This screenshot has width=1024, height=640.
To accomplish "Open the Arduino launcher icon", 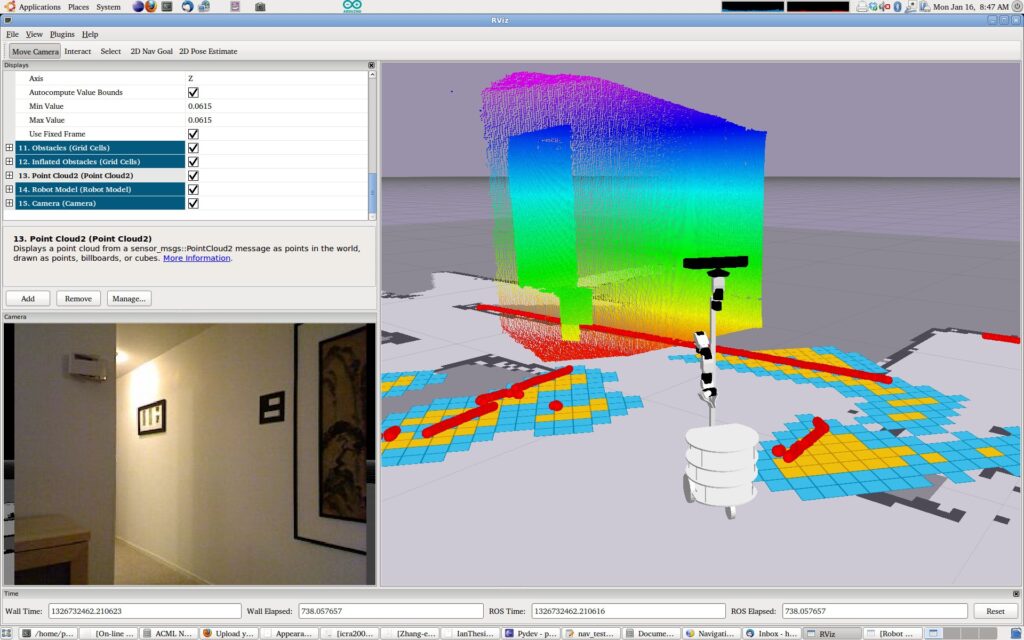I will (x=352, y=6).
